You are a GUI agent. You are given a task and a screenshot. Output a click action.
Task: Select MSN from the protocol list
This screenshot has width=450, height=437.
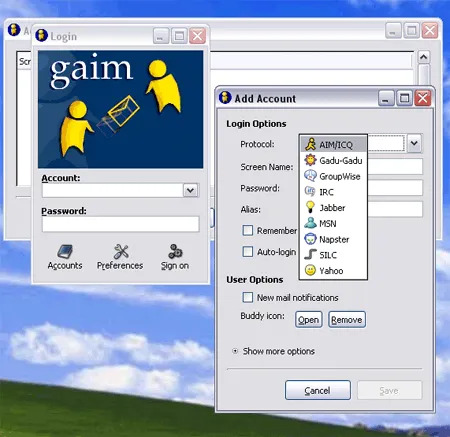pos(333,223)
